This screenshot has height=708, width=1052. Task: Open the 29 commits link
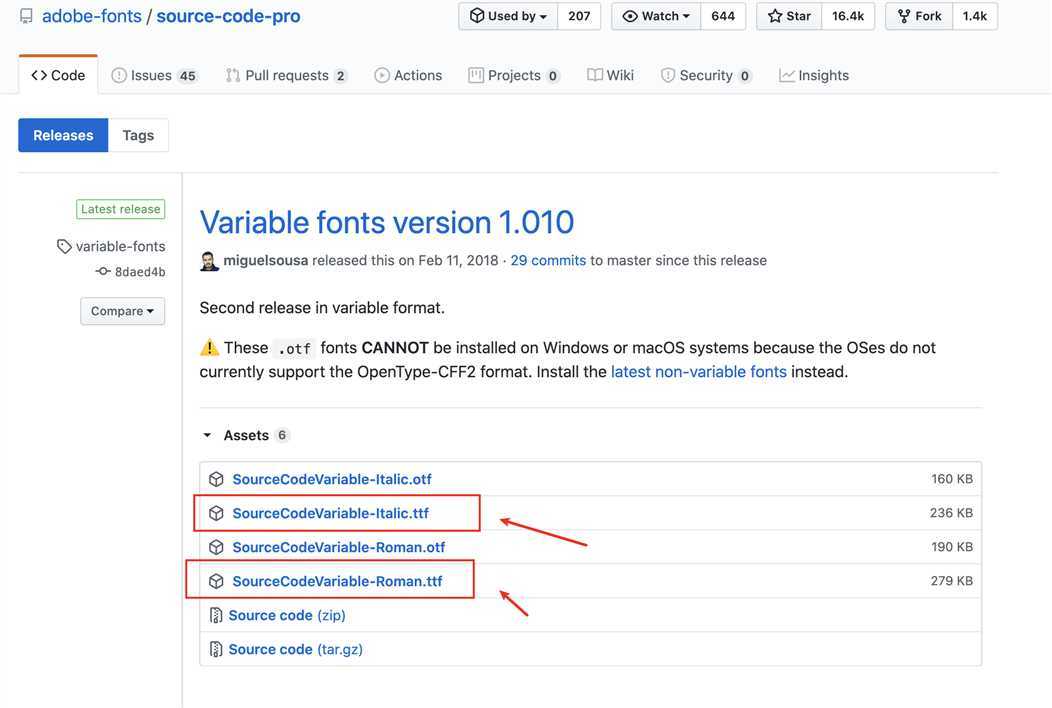pyautogui.click(x=548, y=260)
